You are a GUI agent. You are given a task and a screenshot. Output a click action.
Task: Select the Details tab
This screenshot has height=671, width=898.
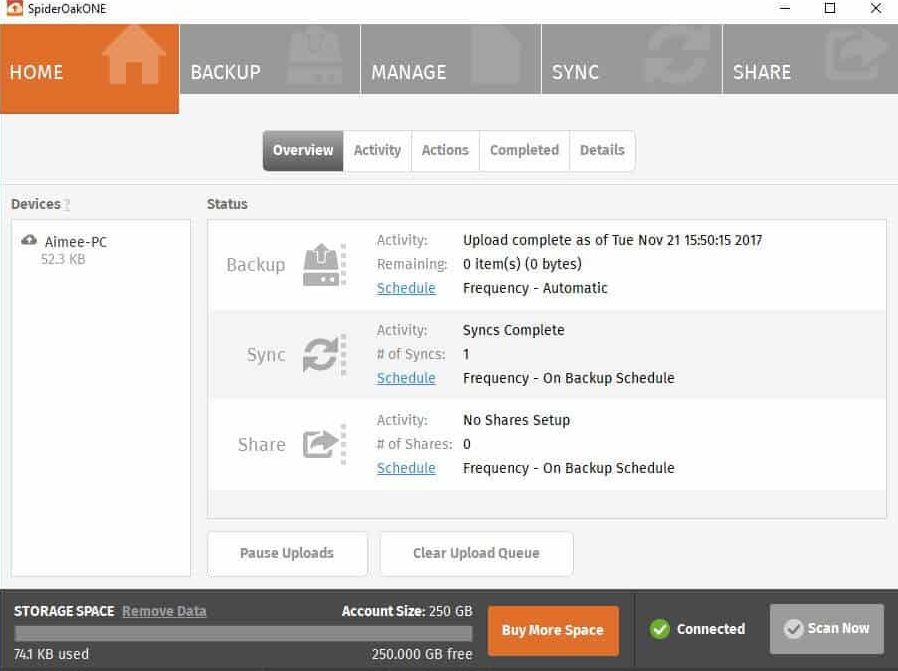(x=602, y=150)
